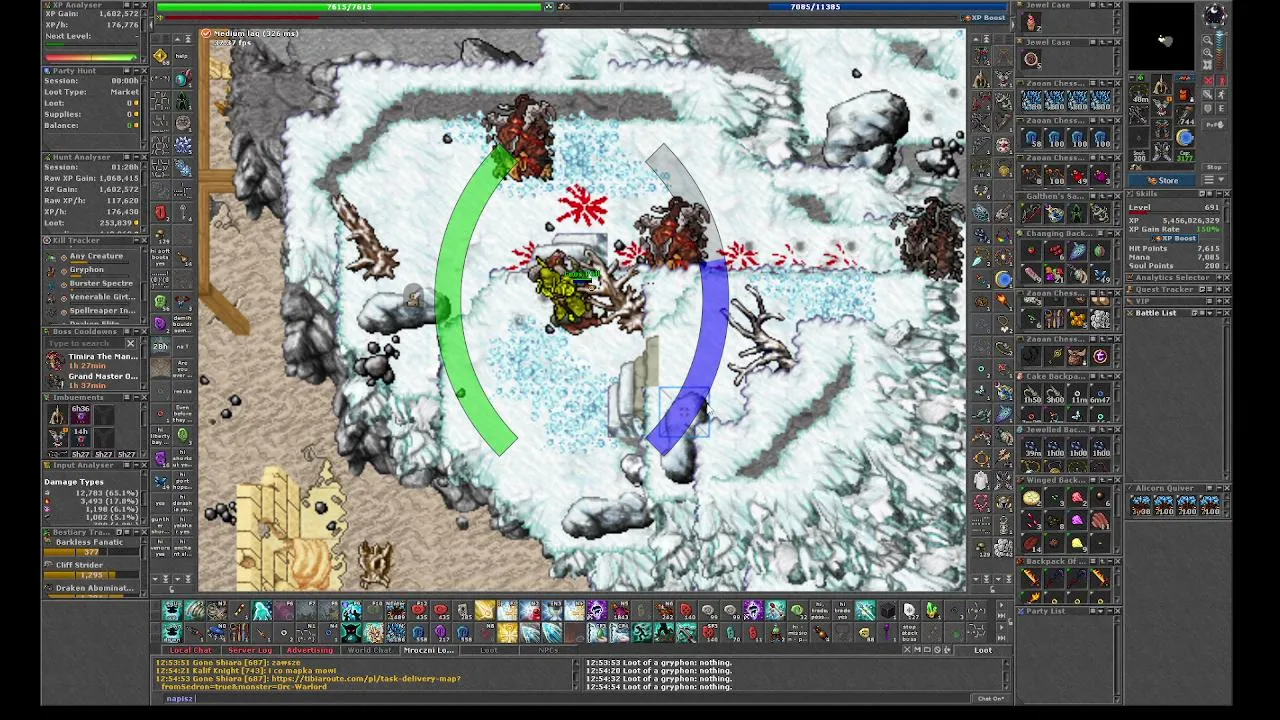Select the Jewelled Backpack item showing 39m
This screenshot has height=720, width=1280.
pos(1032,447)
